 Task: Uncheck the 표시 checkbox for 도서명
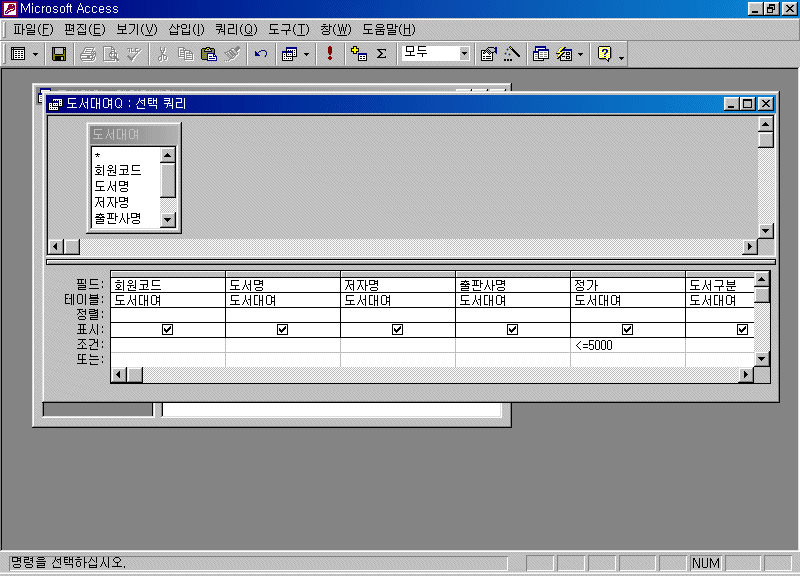point(282,329)
